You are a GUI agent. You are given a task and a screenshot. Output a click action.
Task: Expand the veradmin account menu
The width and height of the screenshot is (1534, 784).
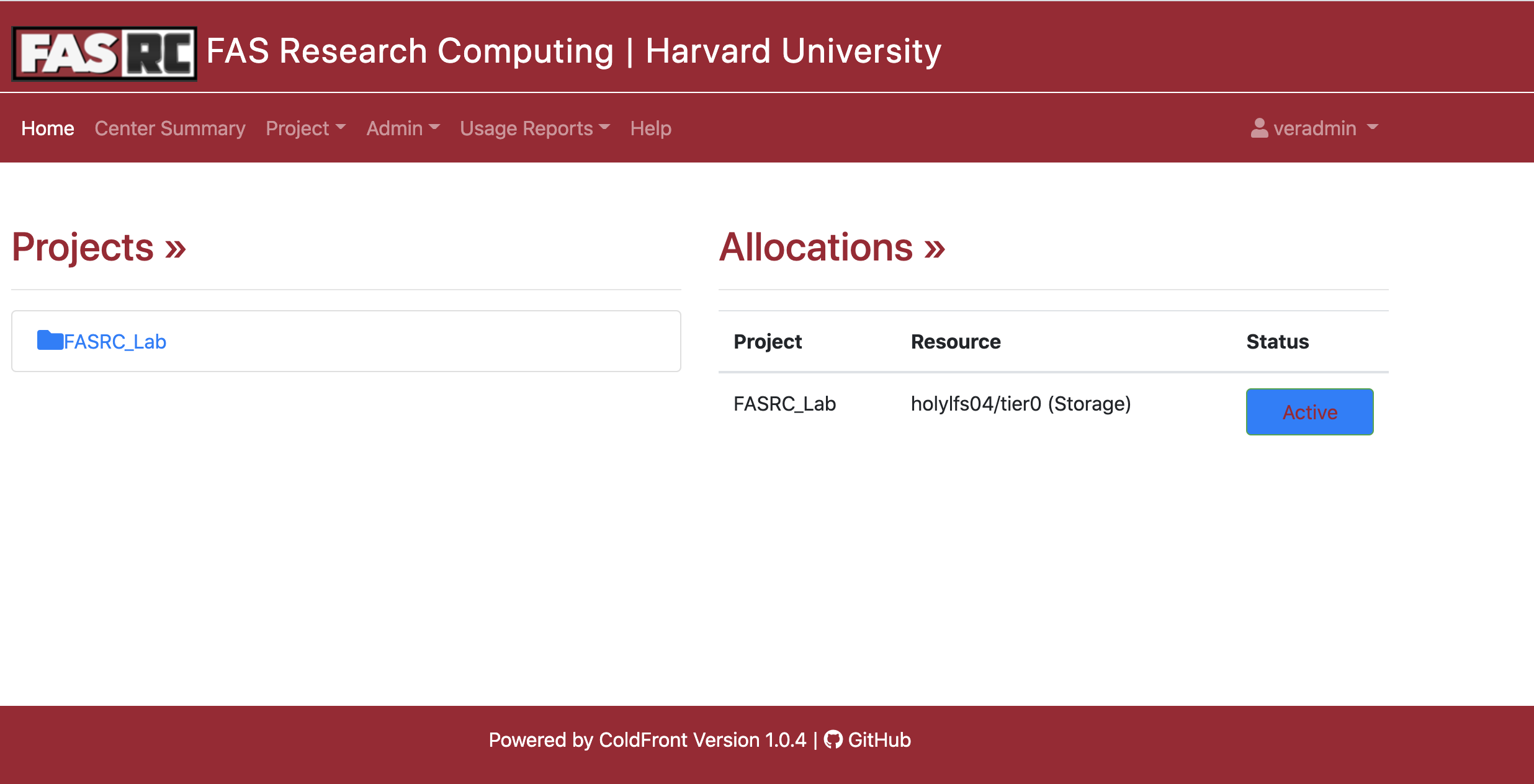point(1314,128)
